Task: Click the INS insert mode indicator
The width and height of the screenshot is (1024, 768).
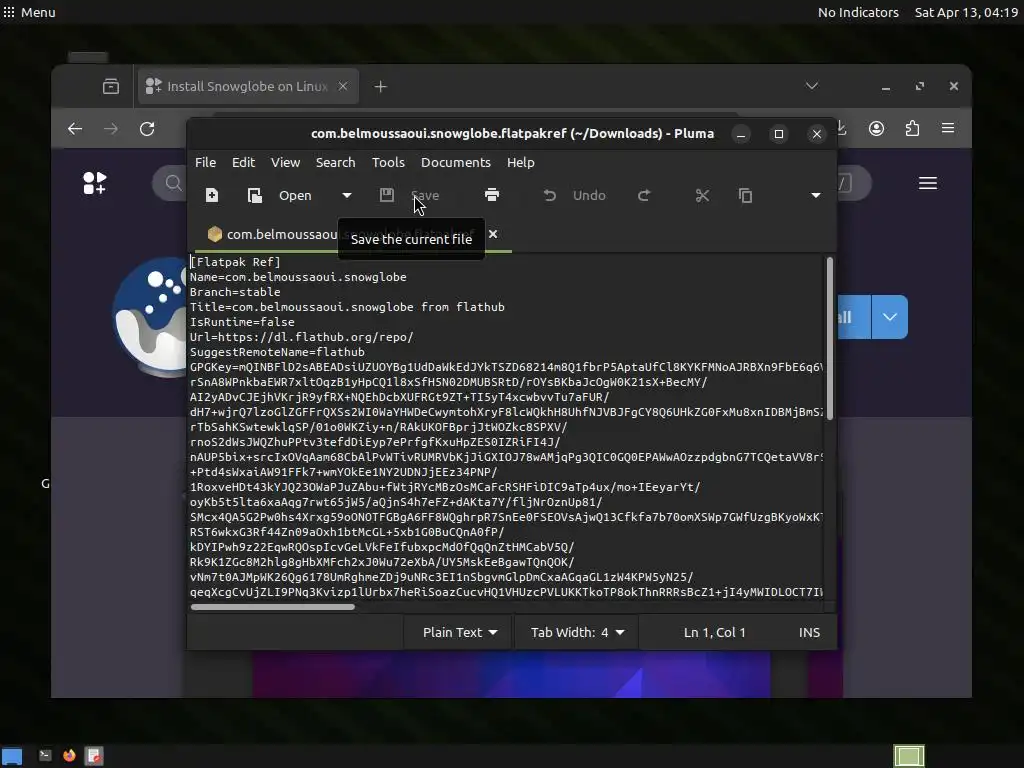Action: tap(809, 632)
